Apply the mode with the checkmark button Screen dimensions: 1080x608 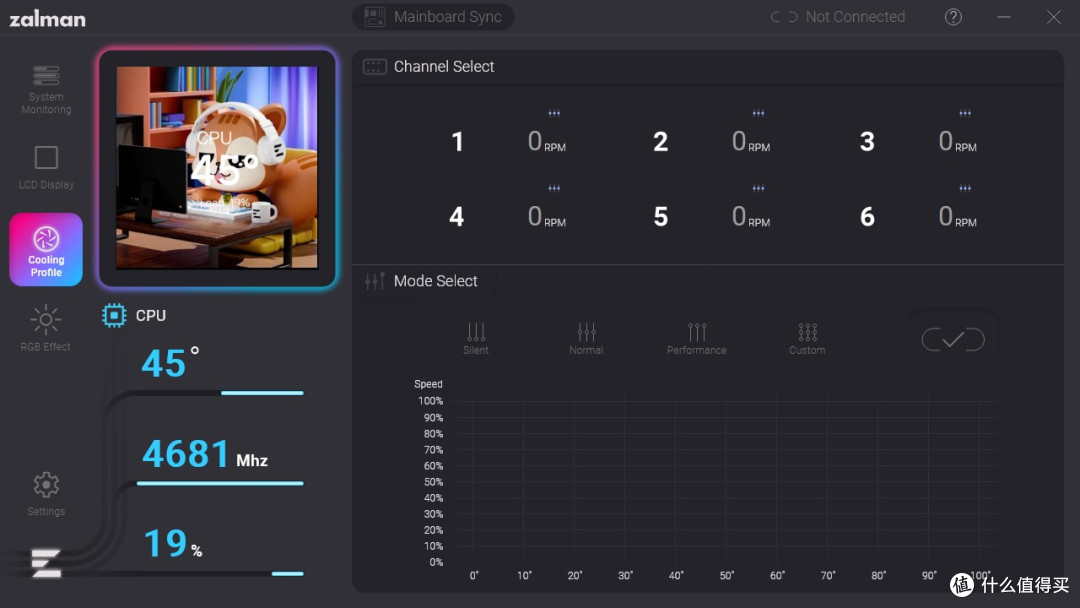click(x=953, y=339)
